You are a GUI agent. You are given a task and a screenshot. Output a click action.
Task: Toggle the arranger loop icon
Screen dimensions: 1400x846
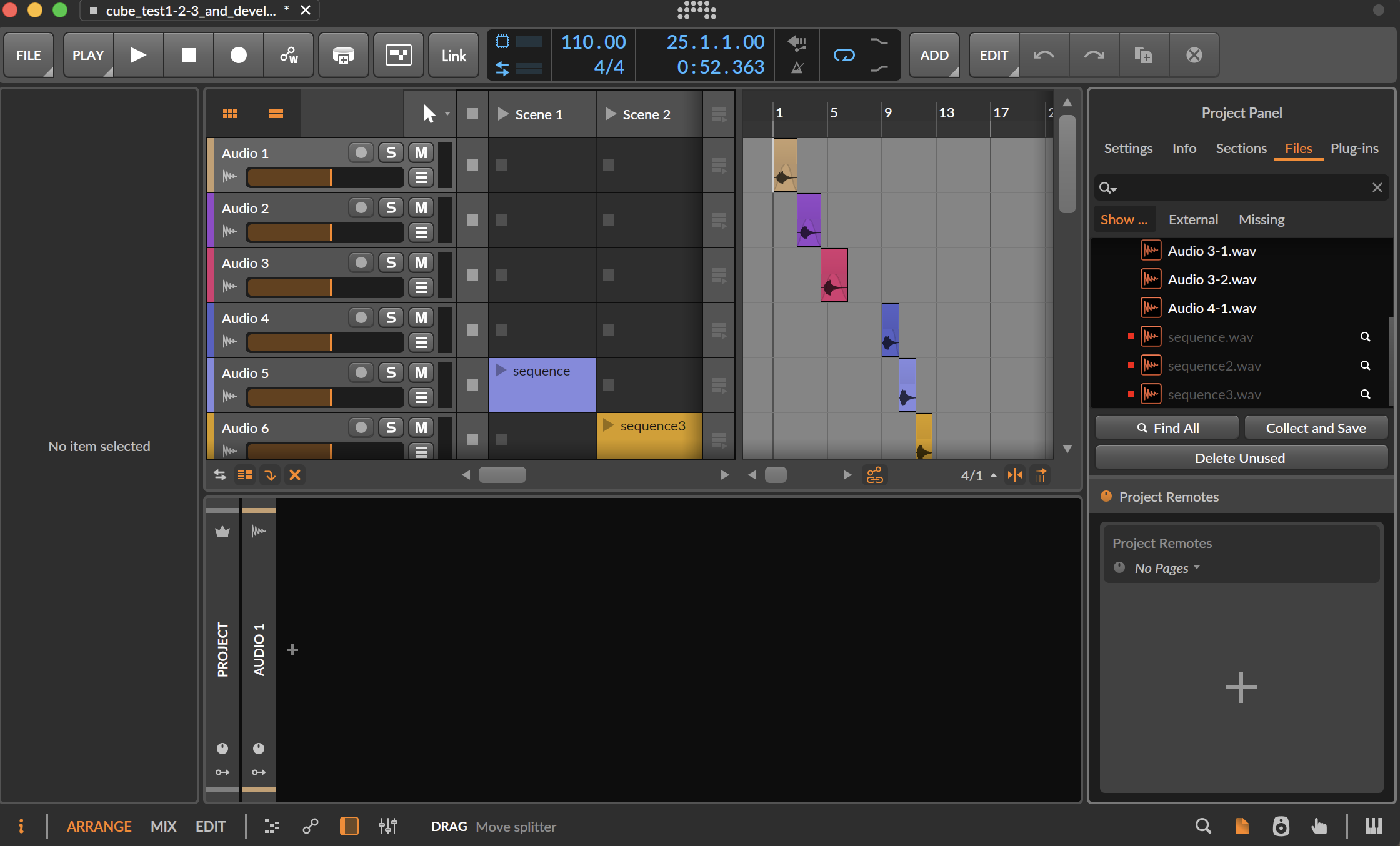(844, 55)
